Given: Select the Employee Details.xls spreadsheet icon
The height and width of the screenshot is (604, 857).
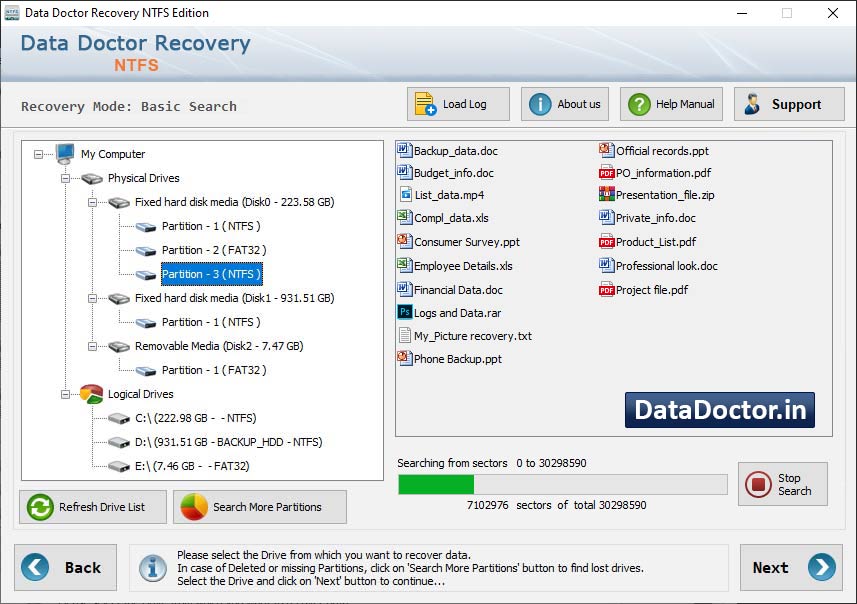Looking at the screenshot, I should [x=405, y=265].
